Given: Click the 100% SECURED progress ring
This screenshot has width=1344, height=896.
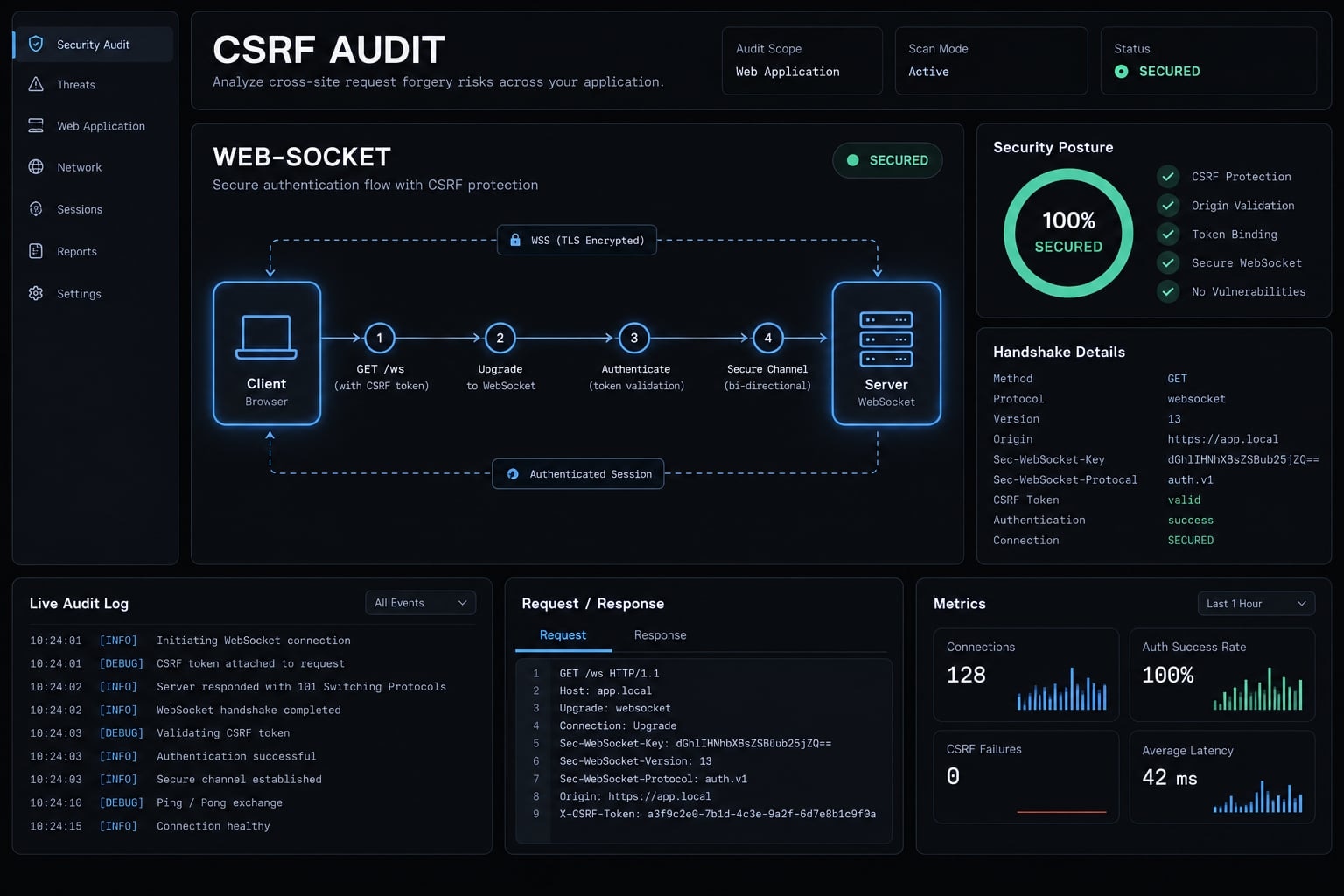Looking at the screenshot, I should pyautogui.click(x=1068, y=233).
